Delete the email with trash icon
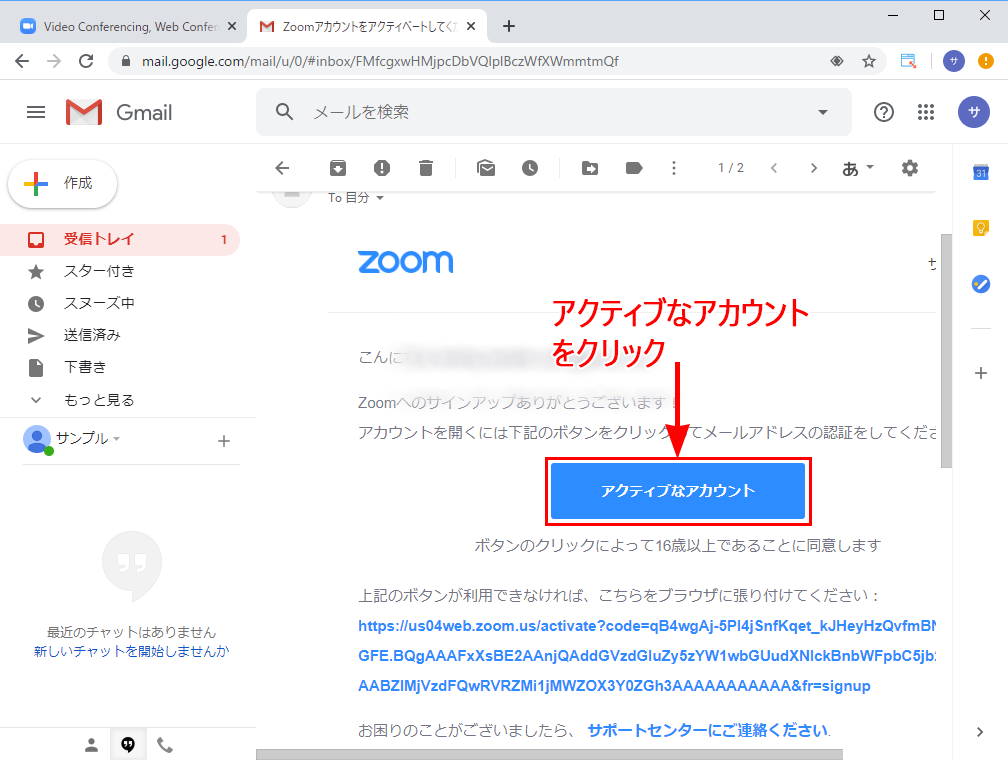Screen dimensions: 1008x760 (x=426, y=168)
